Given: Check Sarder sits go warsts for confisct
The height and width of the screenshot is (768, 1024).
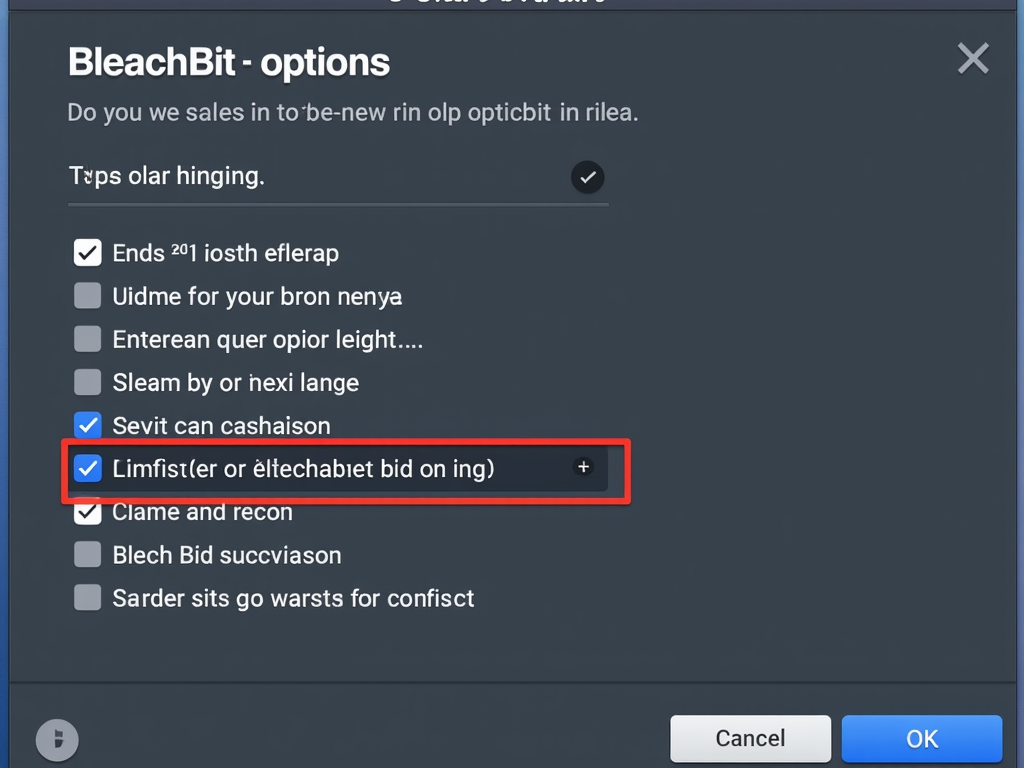Looking at the screenshot, I should (88, 598).
